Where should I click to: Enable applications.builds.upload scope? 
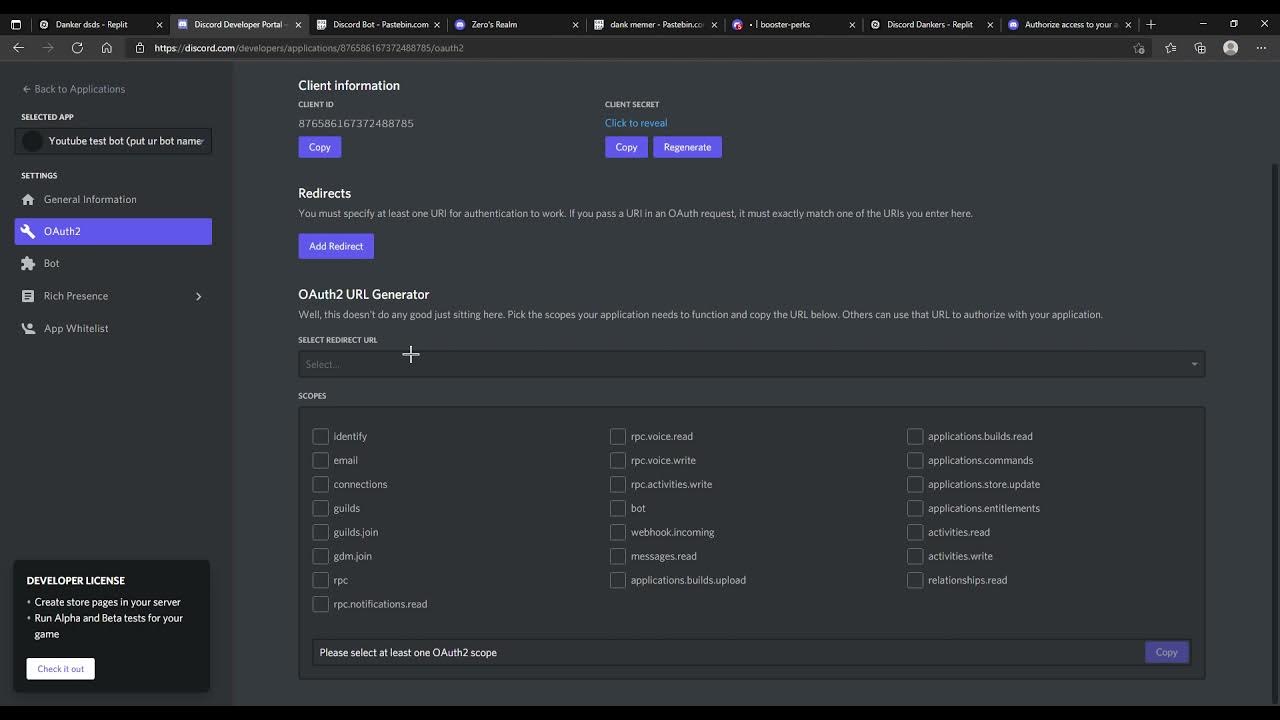[x=618, y=580]
